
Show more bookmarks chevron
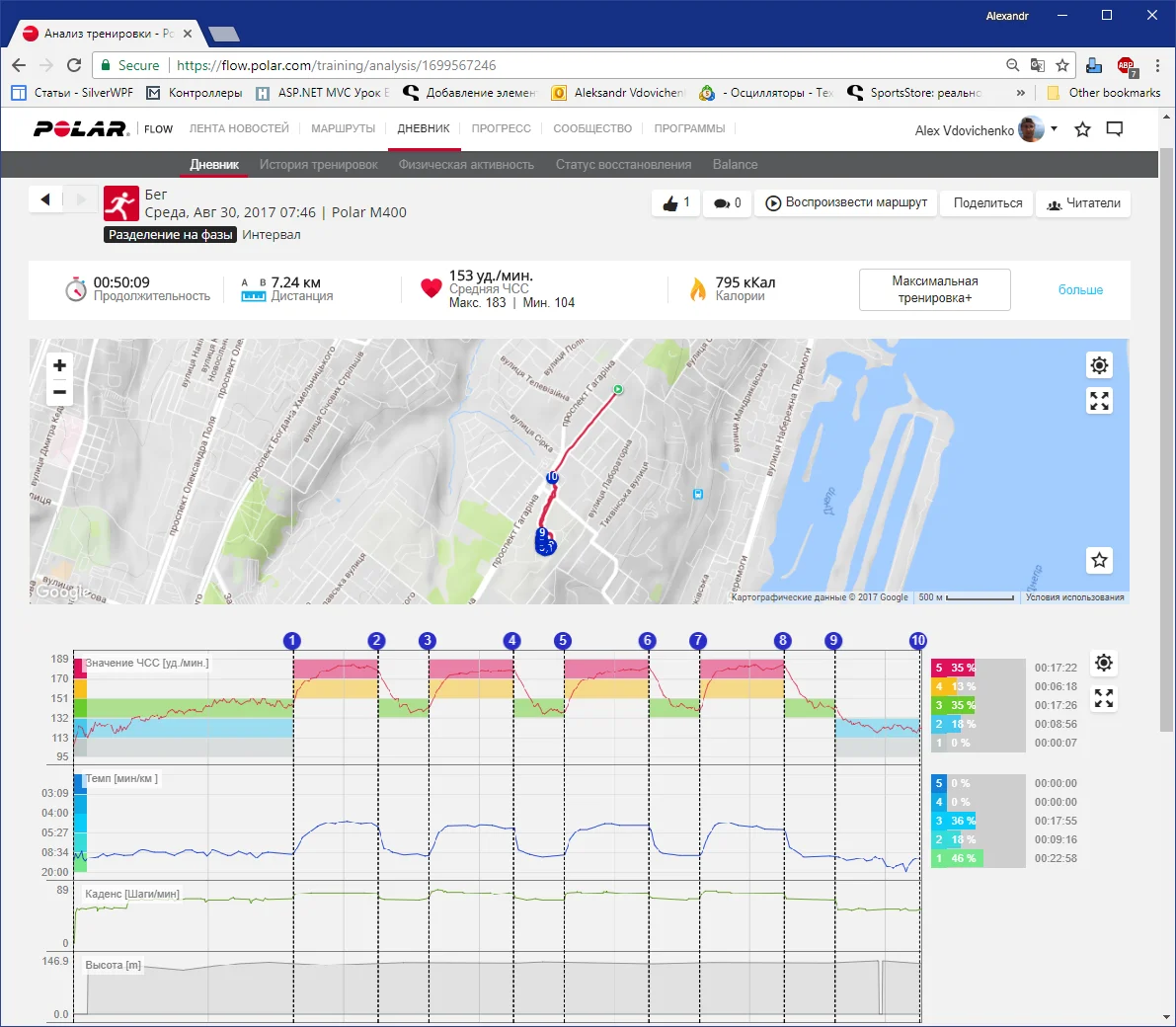1020,93
